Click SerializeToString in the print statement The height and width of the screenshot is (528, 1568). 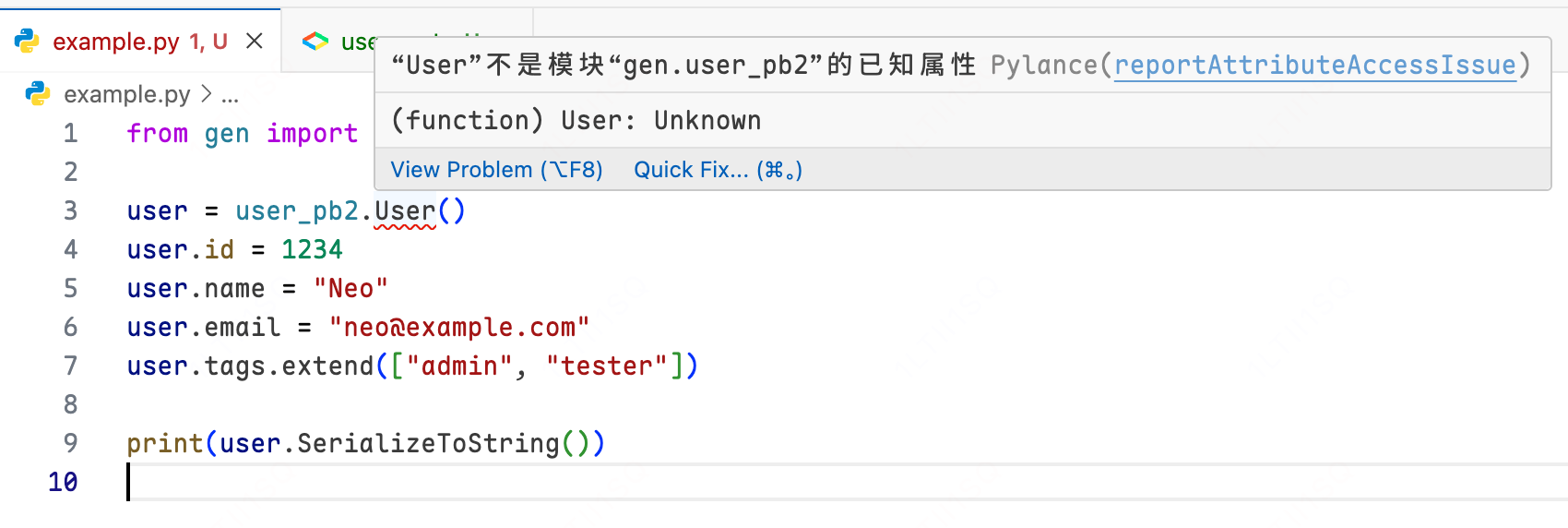[428, 444]
